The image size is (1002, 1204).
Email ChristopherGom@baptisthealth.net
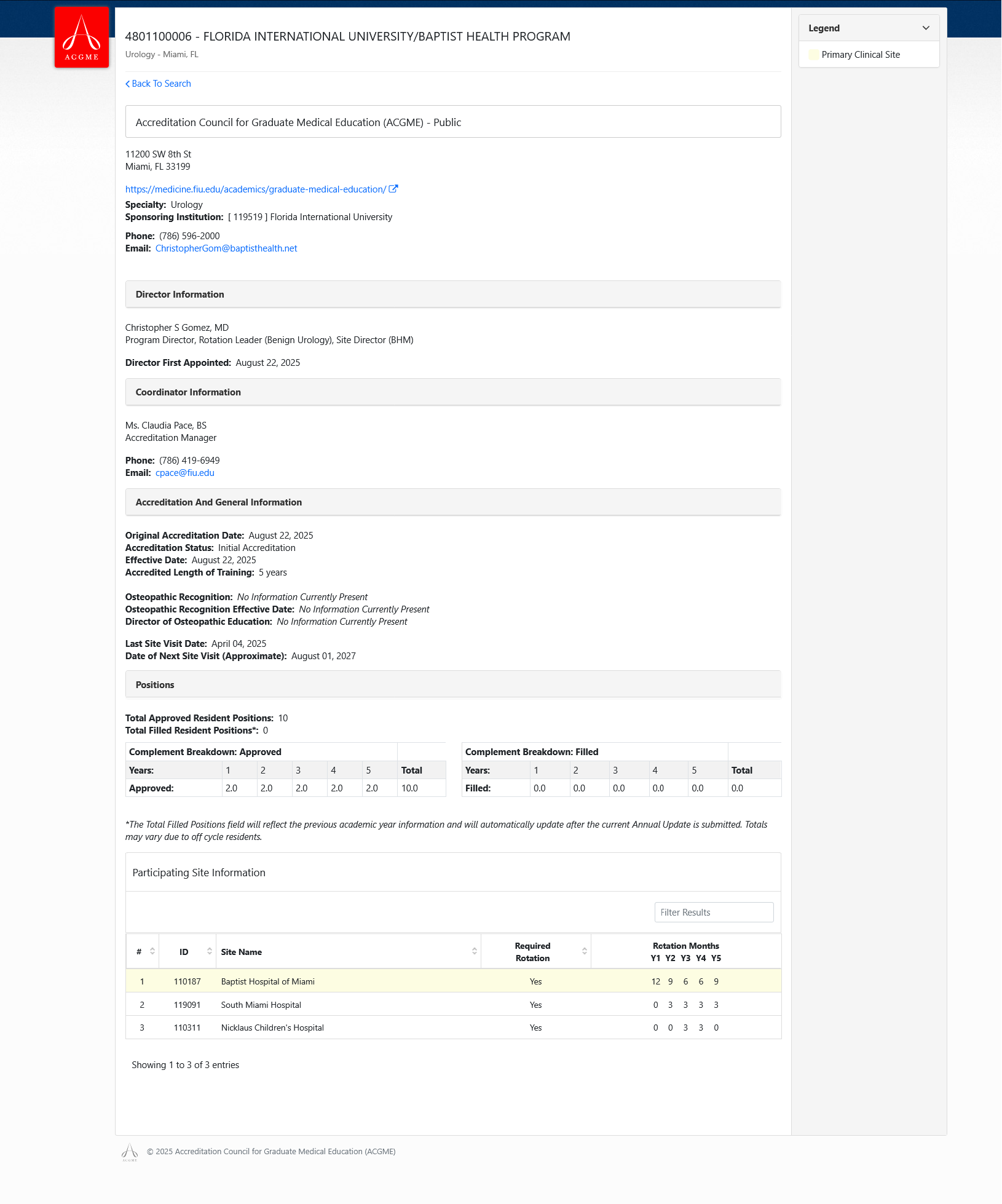[x=226, y=248]
